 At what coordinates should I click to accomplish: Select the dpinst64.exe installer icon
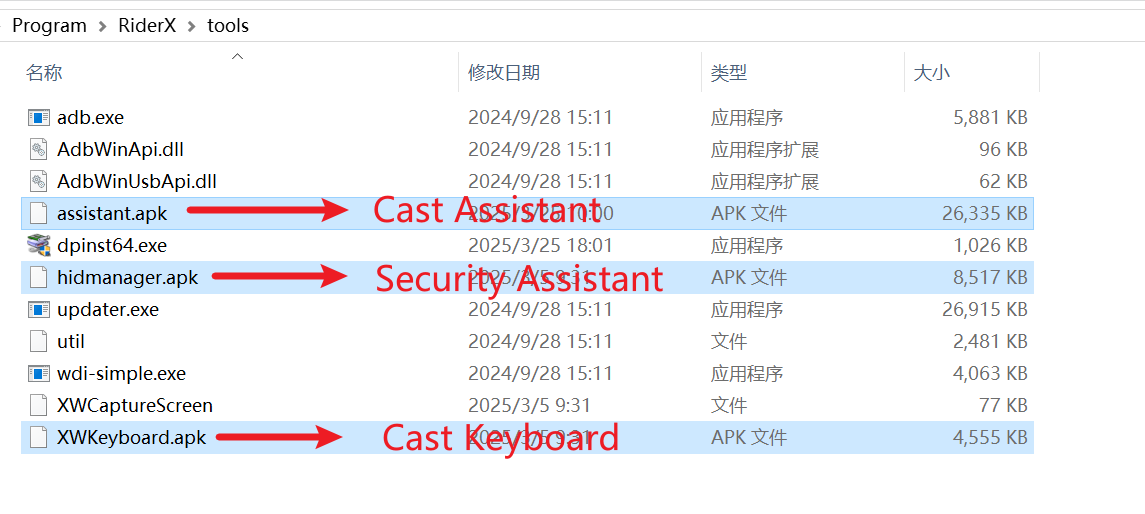[39, 245]
